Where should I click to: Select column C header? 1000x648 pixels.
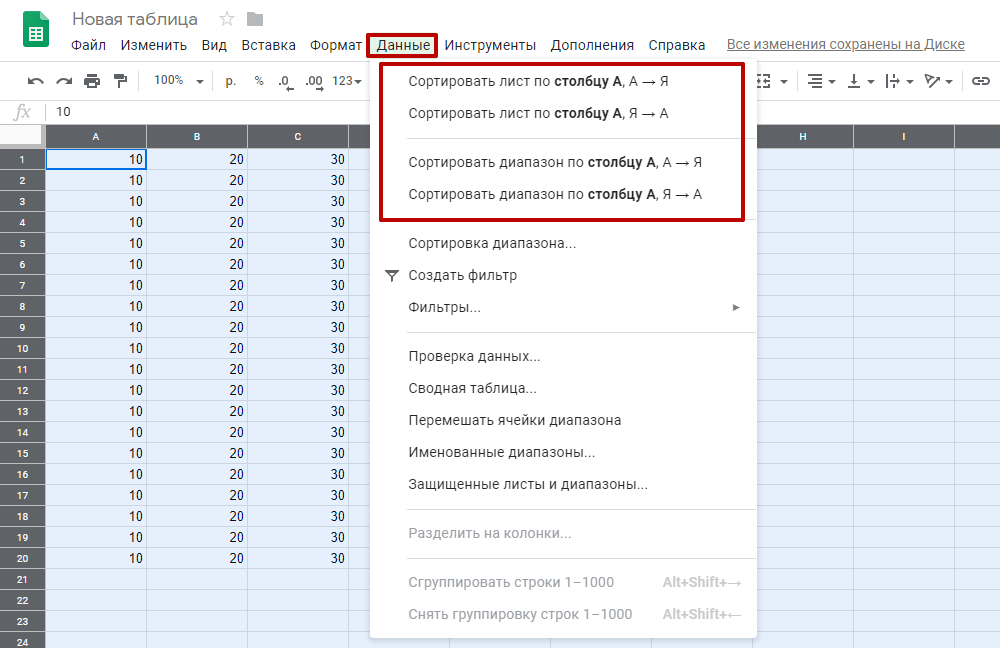point(298,136)
